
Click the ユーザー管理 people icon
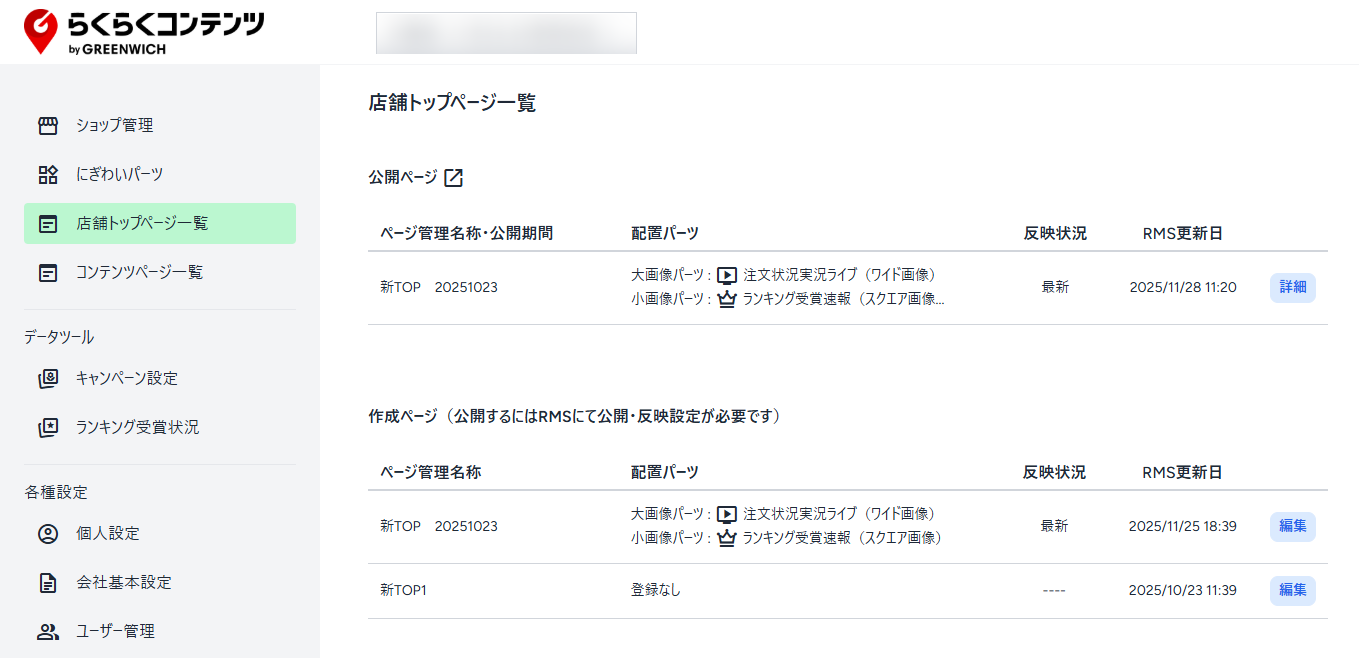(x=48, y=632)
